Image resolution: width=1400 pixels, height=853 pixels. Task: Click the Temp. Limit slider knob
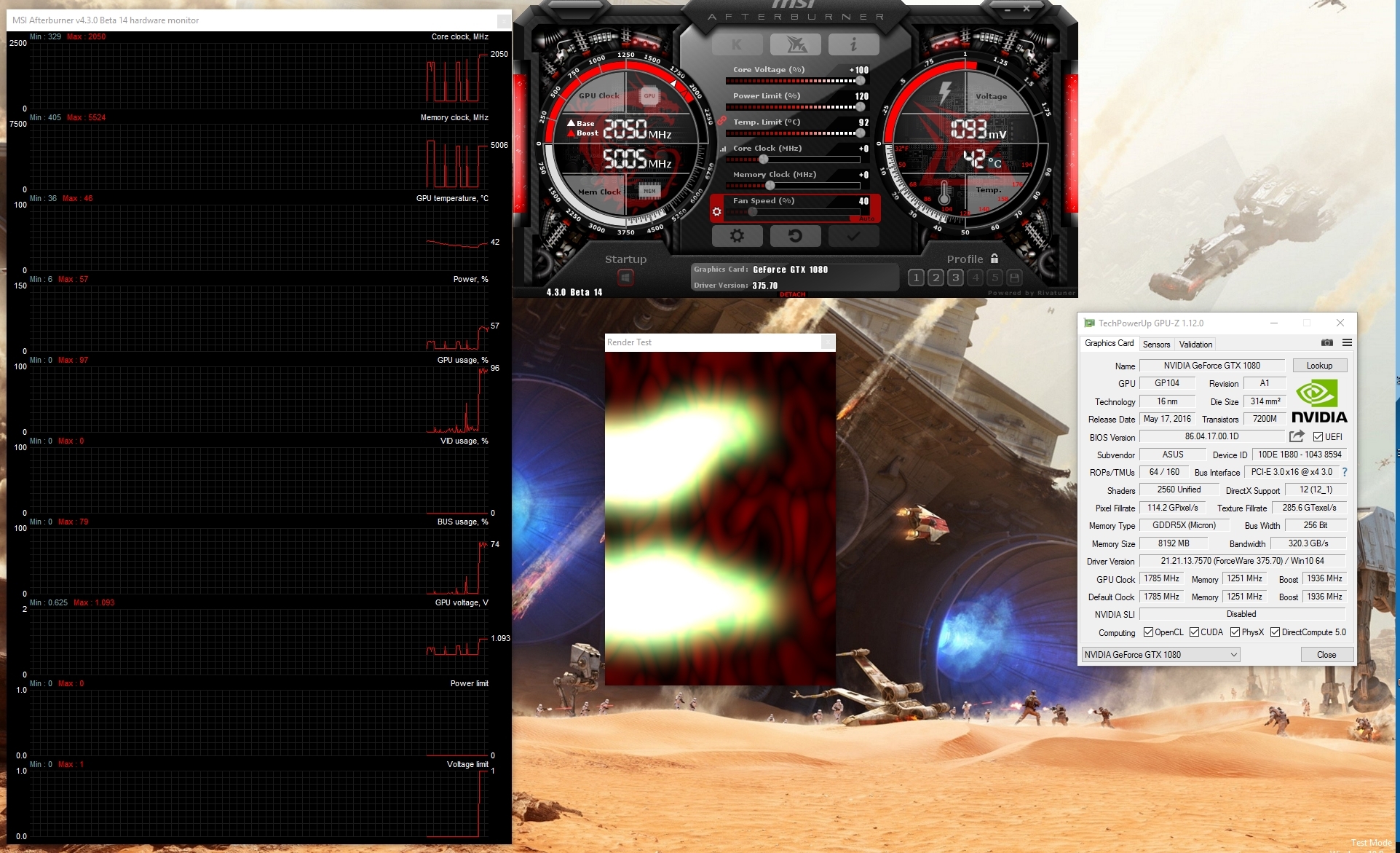pyautogui.click(x=860, y=133)
